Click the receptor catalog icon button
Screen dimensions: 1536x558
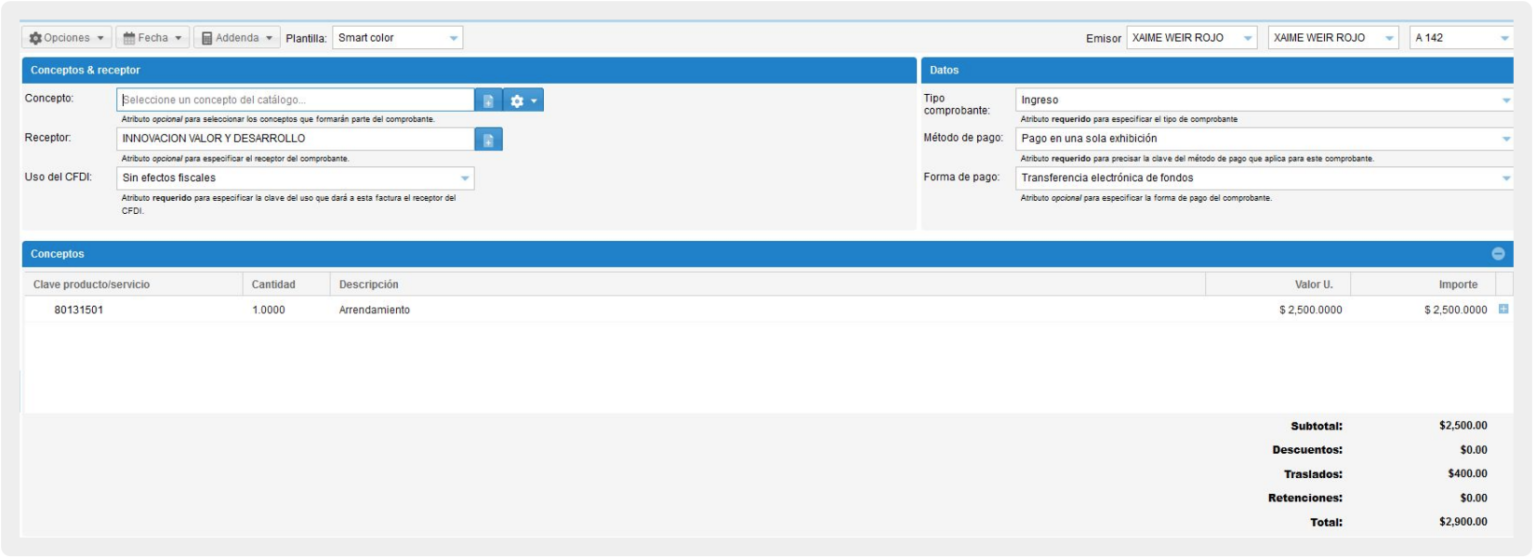(x=488, y=140)
